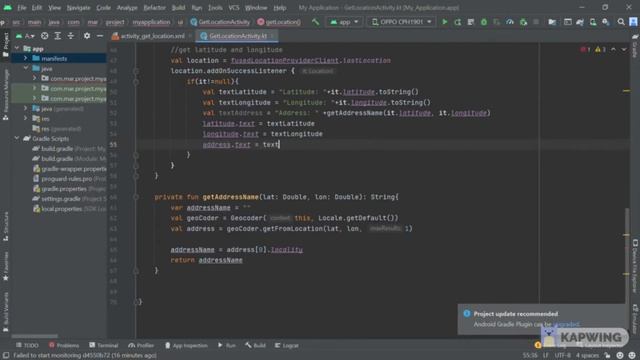Open the File menu
The width and height of the screenshot is (640, 360).
click(22, 8)
